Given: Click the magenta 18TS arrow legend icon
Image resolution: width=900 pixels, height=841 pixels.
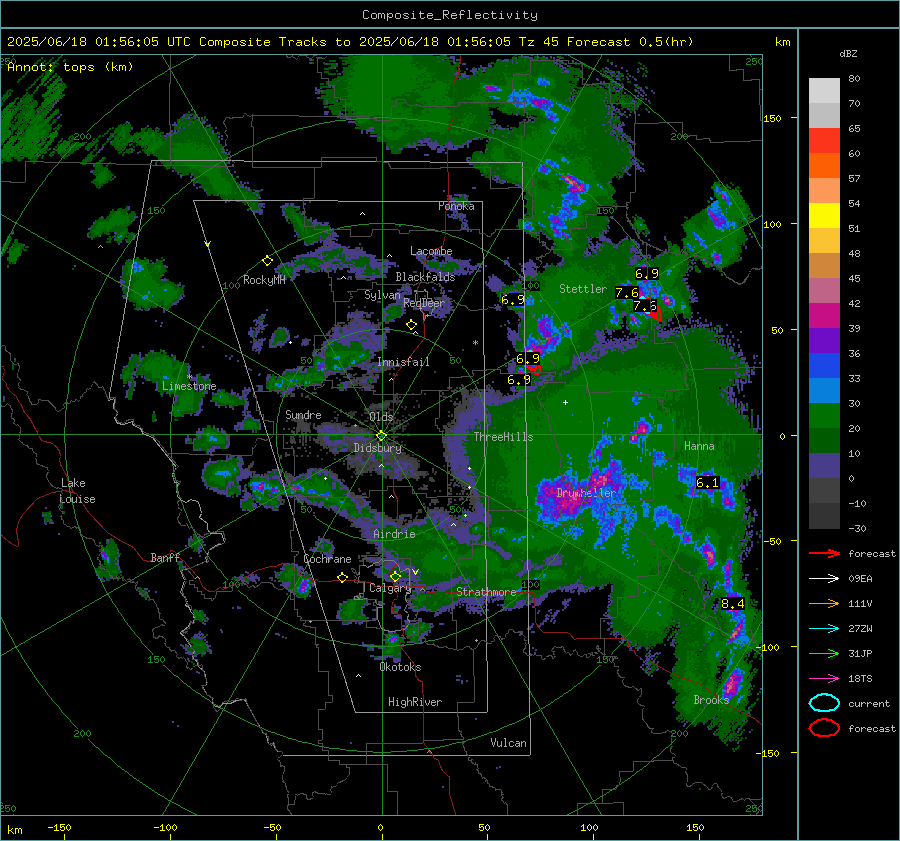Looking at the screenshot, I should coord(824,679).
